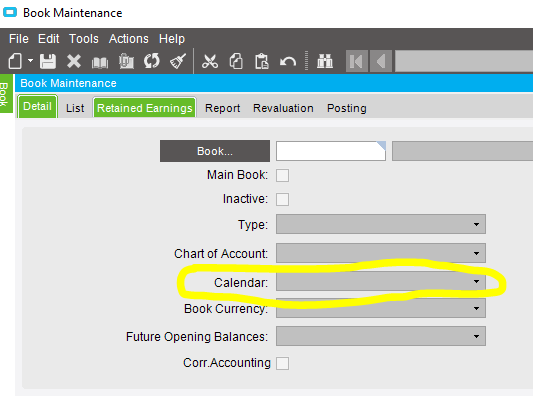Click the Paste clipboard icon
The width and height of the screenshot is (533, 396).
(x=262, y=62)
